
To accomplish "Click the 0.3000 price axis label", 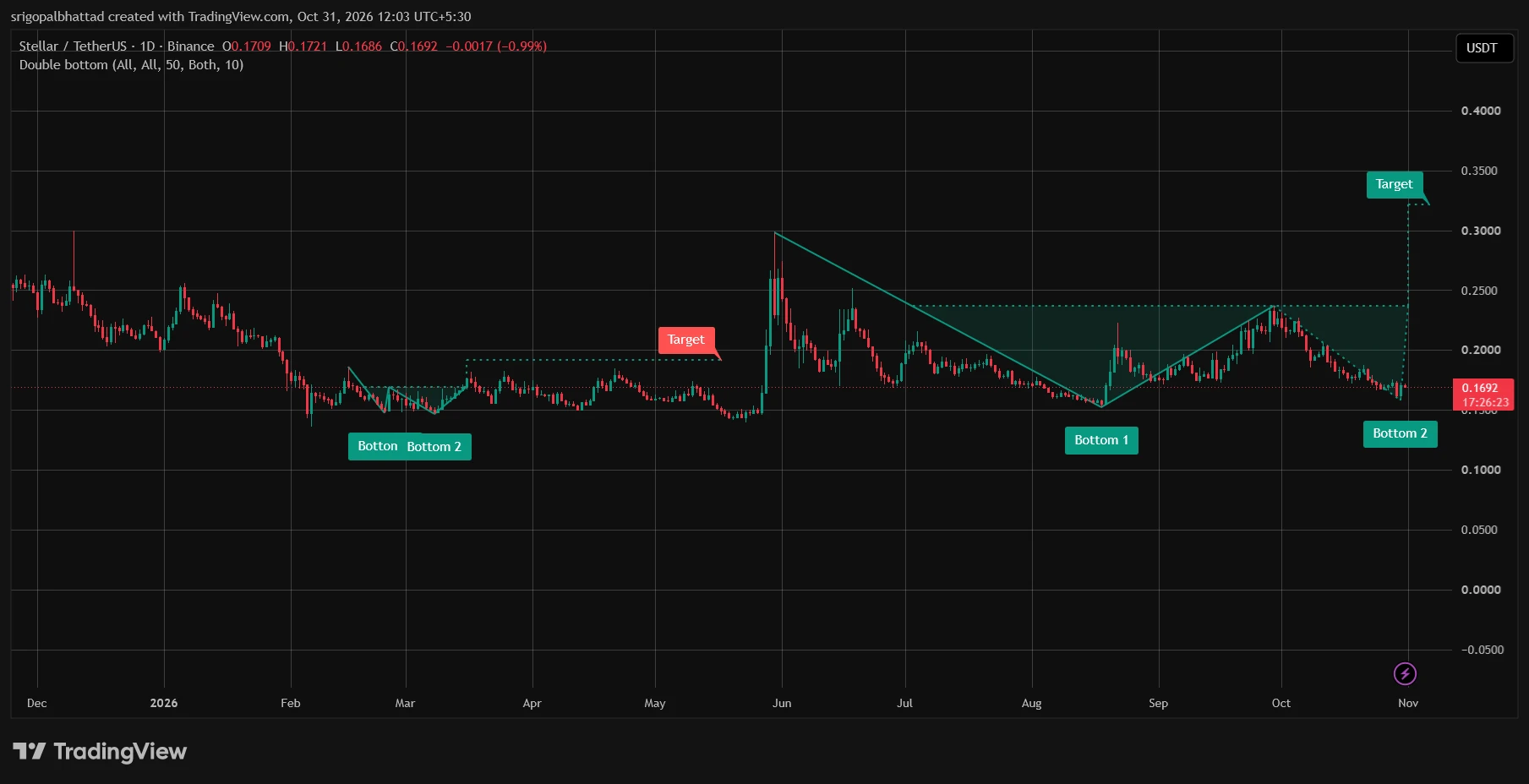I will (x=1481, y=231).
